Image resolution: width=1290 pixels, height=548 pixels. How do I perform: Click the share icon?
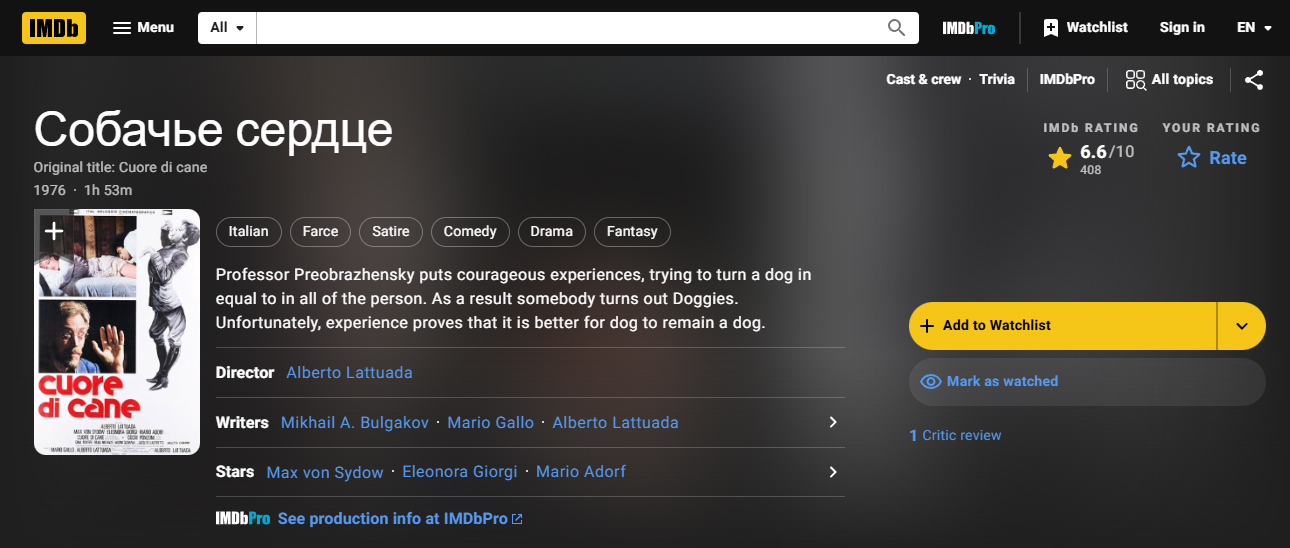click(1254, 80)
